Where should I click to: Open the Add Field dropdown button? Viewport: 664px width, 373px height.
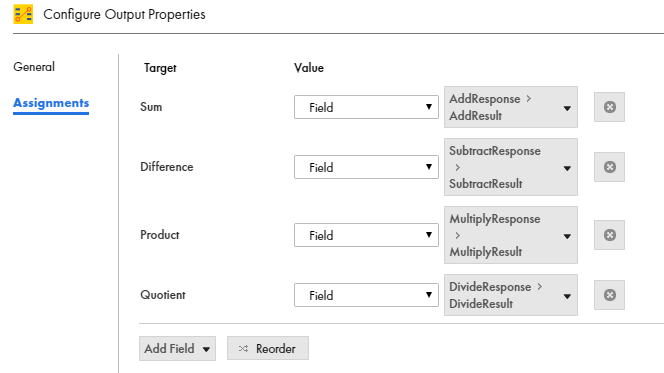177,348
